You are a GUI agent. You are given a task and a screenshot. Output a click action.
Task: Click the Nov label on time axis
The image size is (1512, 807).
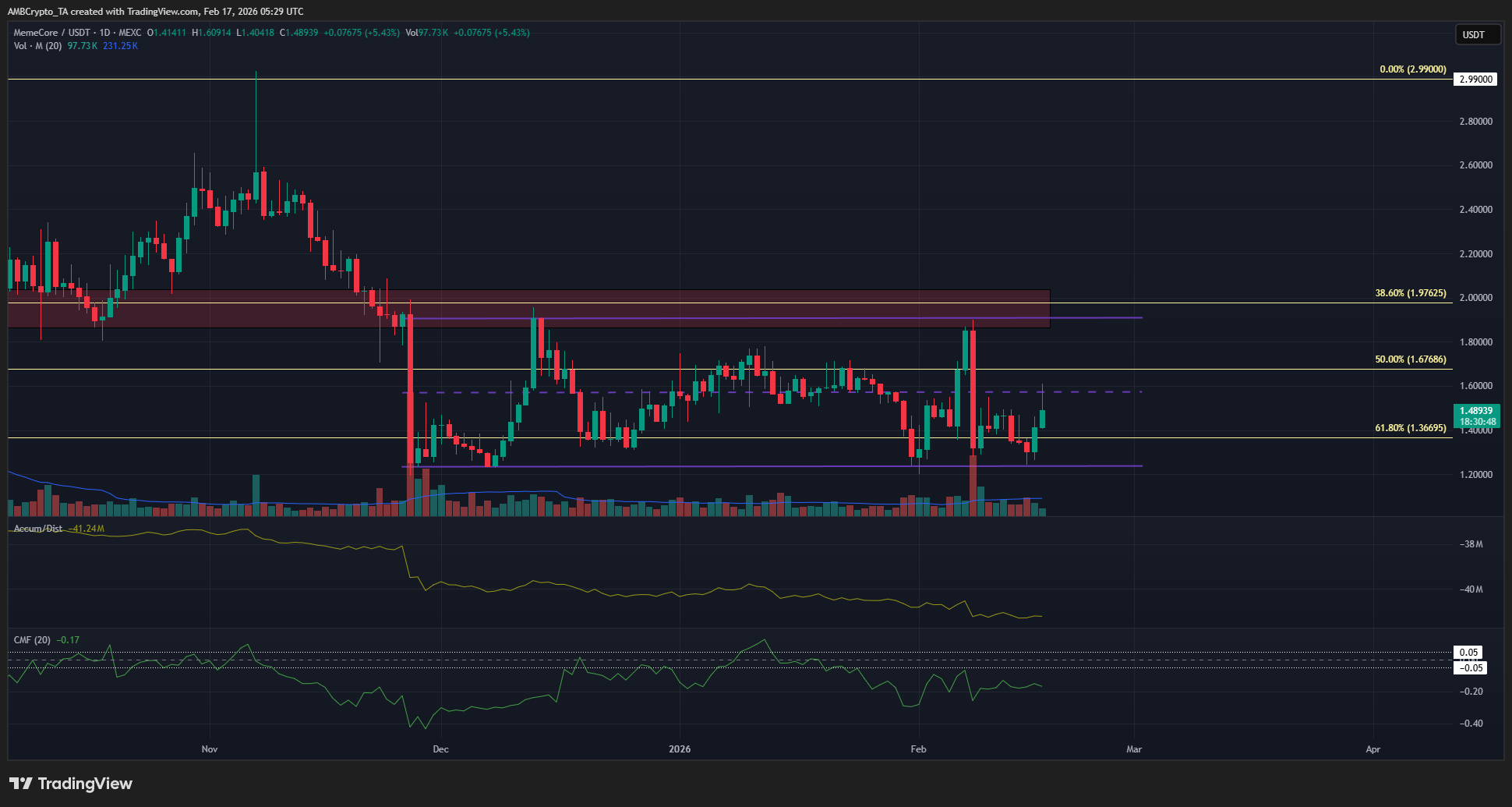(x=210, y=749)
